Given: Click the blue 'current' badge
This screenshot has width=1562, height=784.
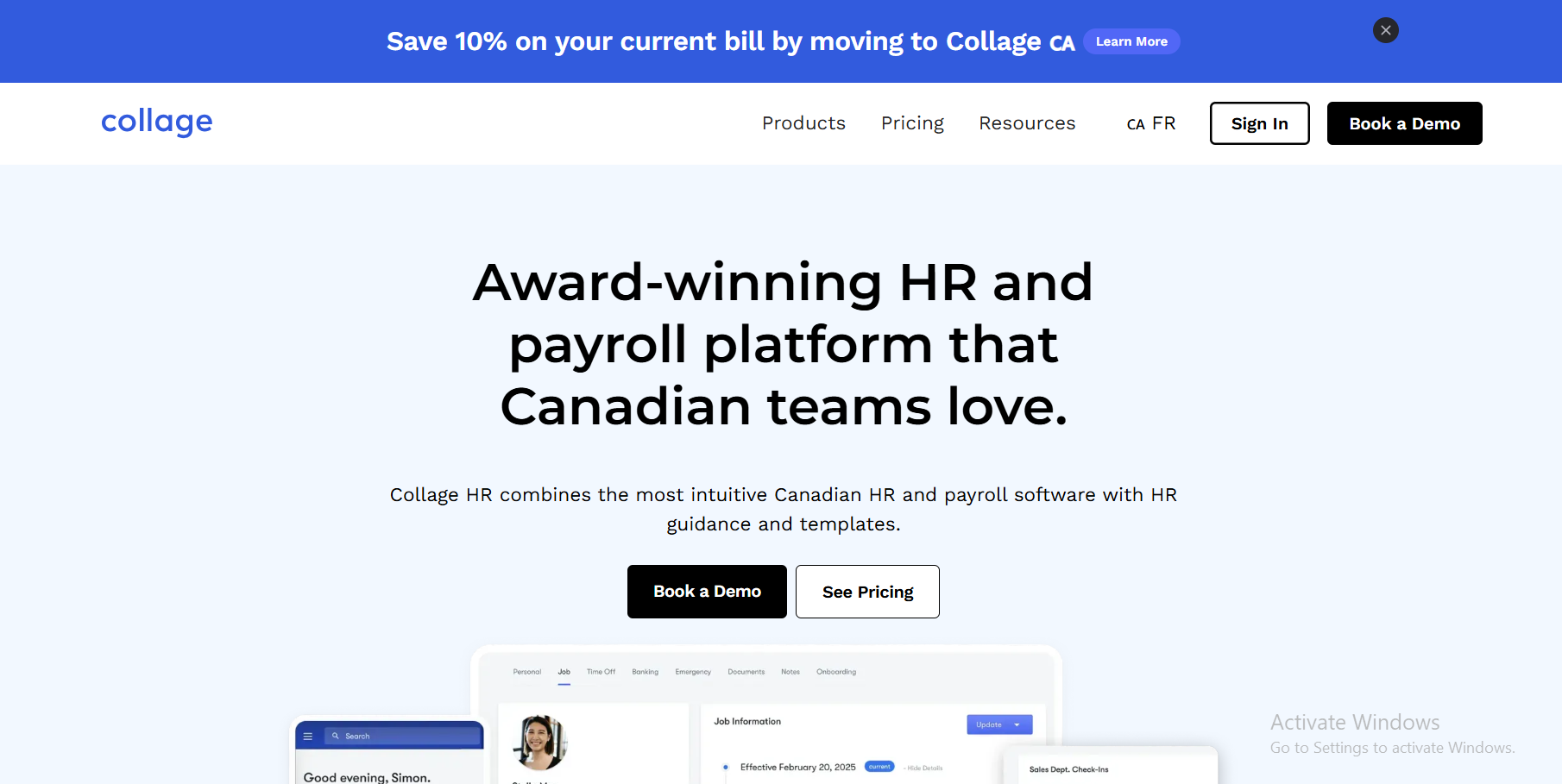Looking at the screenshot, I should coord(879,767).
